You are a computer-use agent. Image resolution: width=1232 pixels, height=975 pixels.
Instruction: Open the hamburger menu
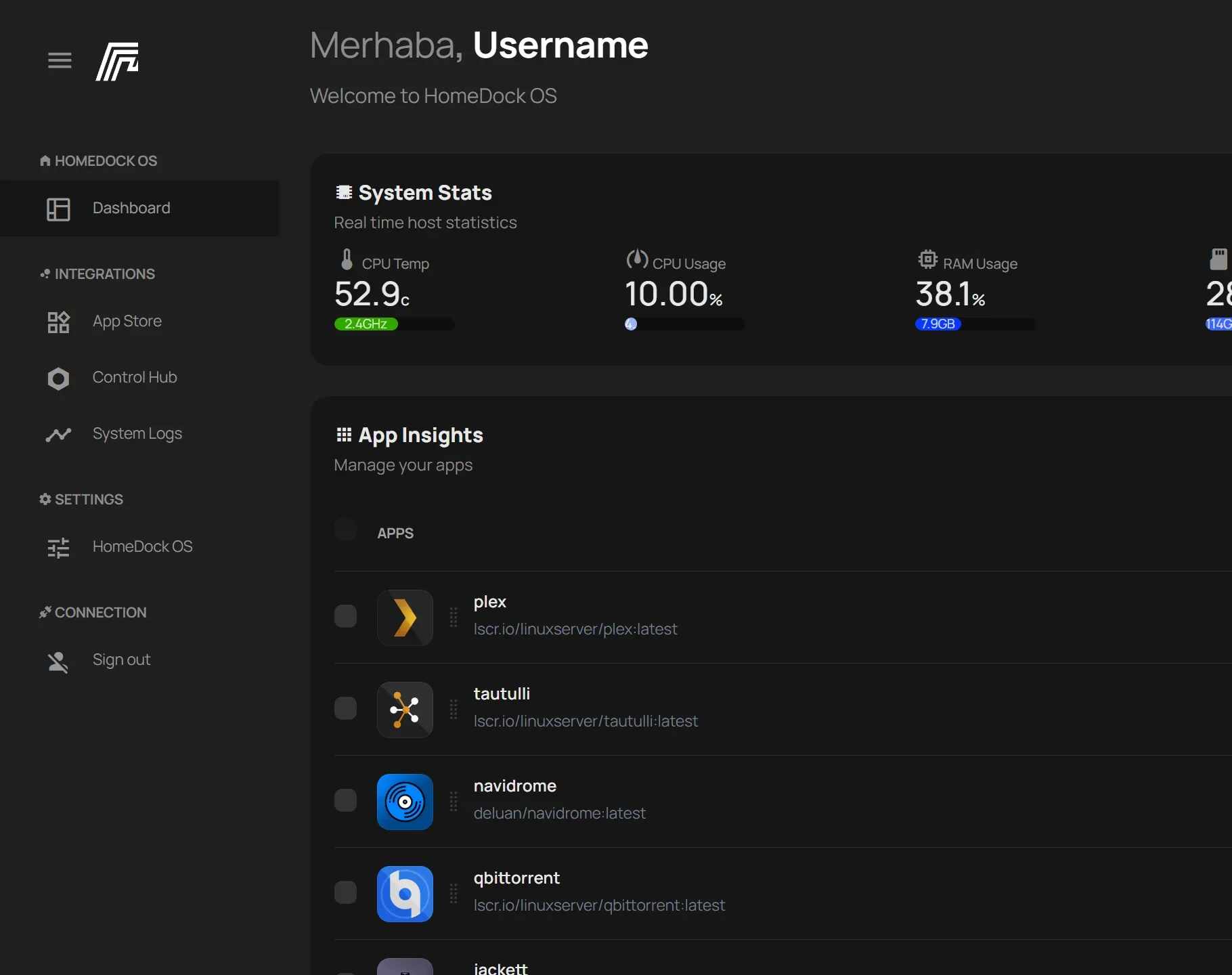click(59, 60)
